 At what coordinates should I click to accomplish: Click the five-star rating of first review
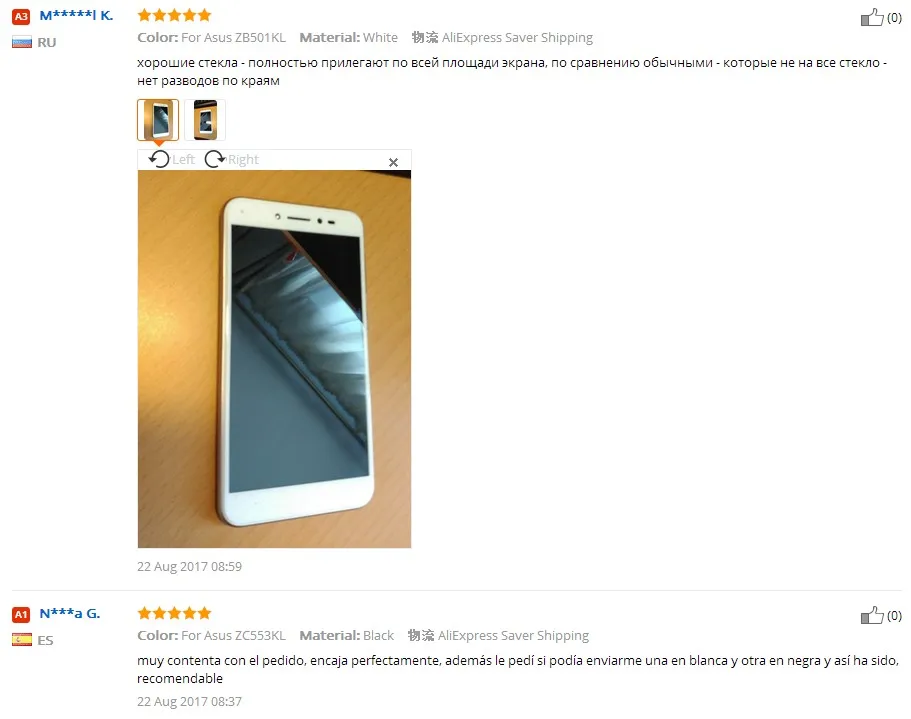tap(174, 15)
